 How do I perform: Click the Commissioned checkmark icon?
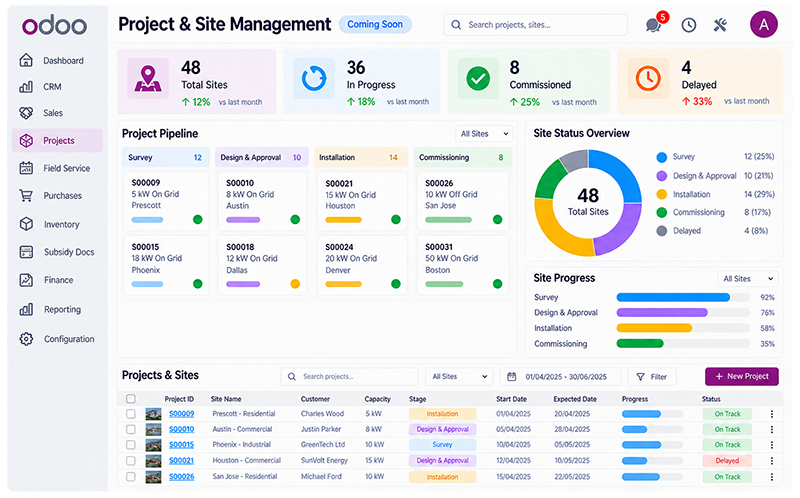[x=478, y=79]
